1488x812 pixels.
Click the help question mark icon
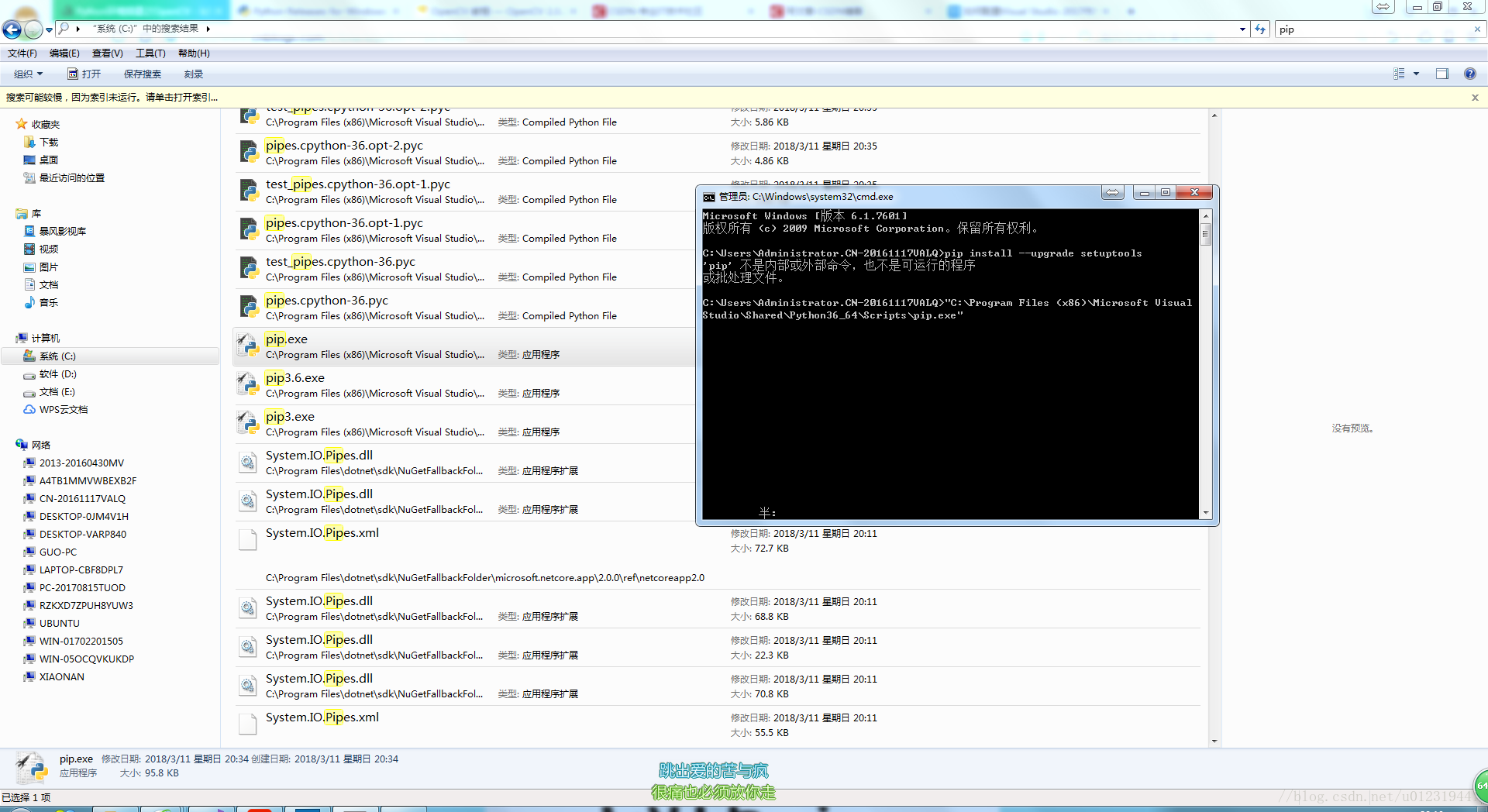(1469, 74)
